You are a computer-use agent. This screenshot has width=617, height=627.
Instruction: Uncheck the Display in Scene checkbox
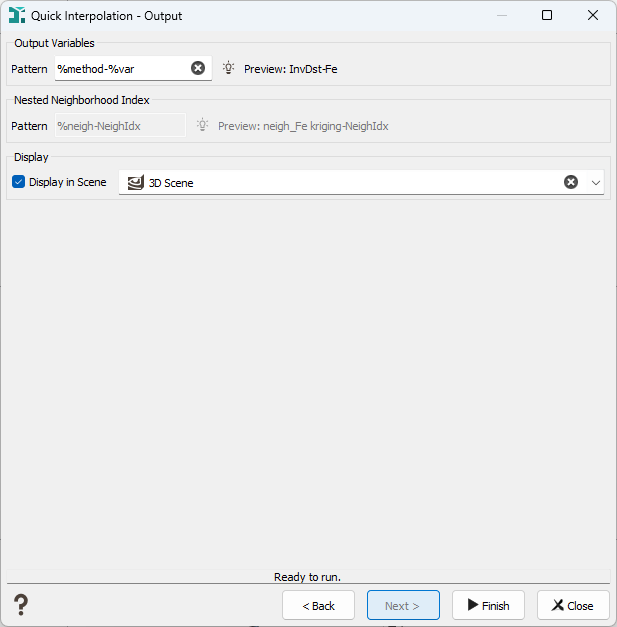[18, 182]
